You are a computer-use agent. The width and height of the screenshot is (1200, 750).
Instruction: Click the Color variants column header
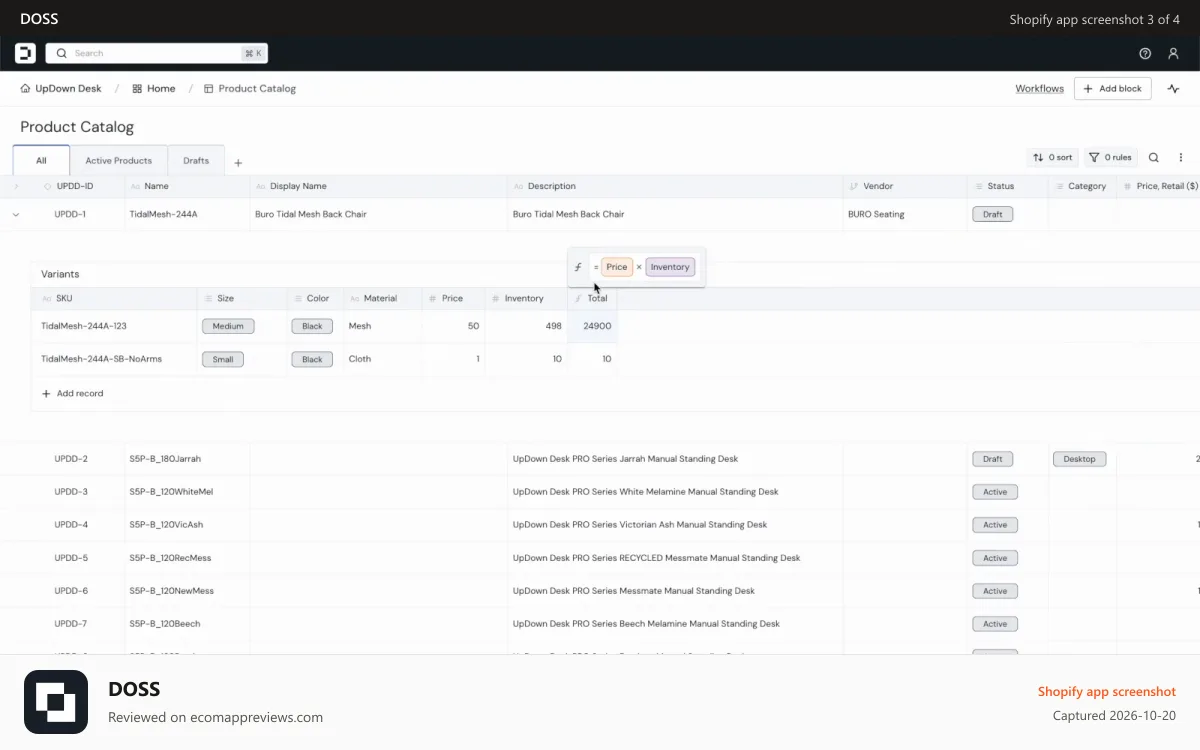click(315, 298)
